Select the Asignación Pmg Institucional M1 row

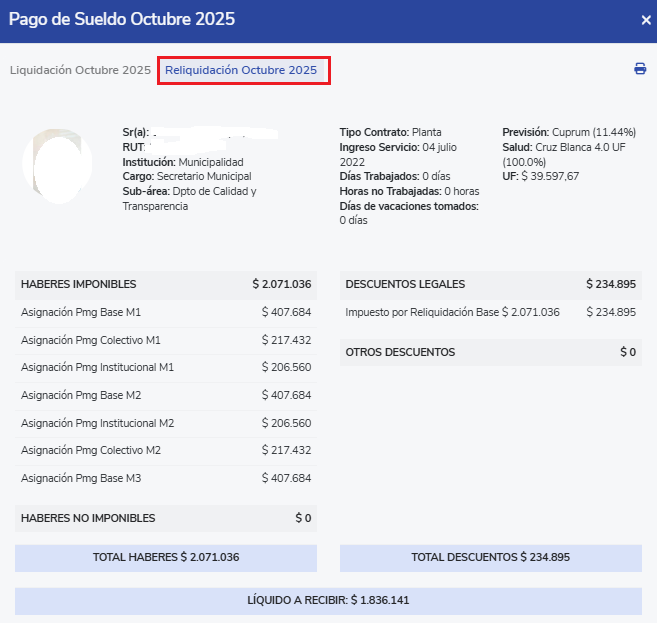(165, 367)
